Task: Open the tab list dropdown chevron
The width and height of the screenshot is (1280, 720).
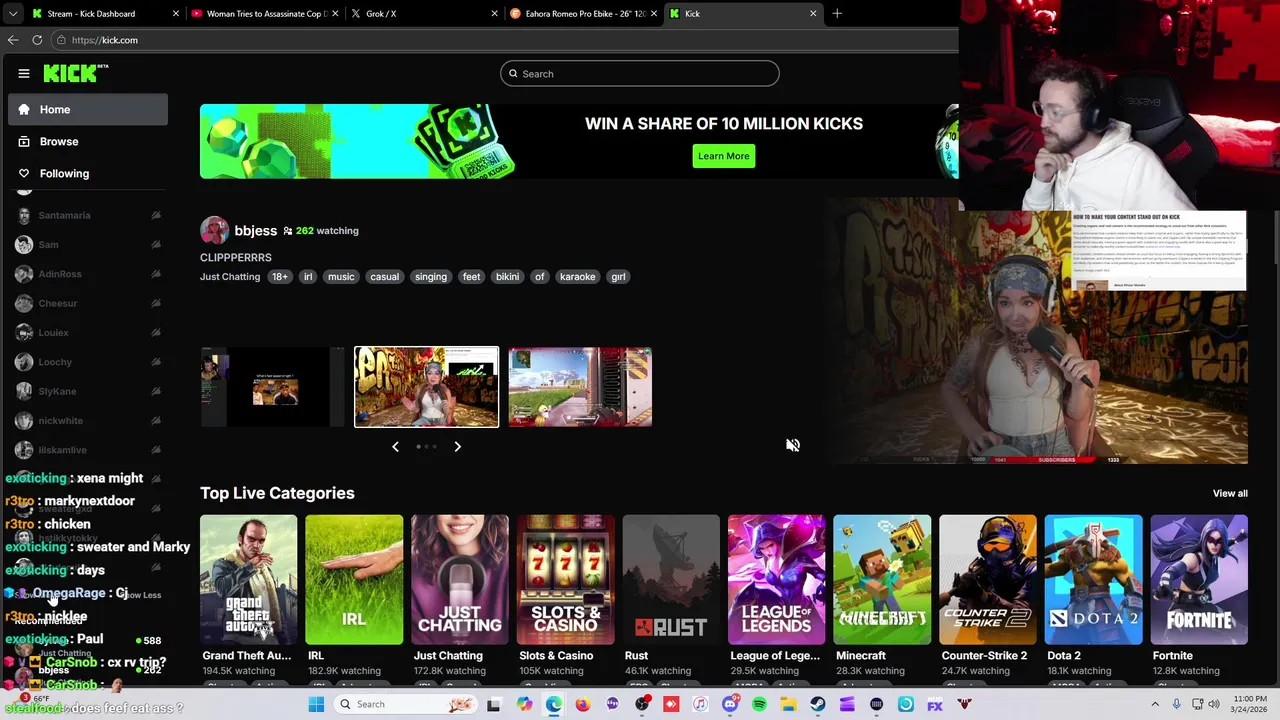Action: click(x=13, y=13)
